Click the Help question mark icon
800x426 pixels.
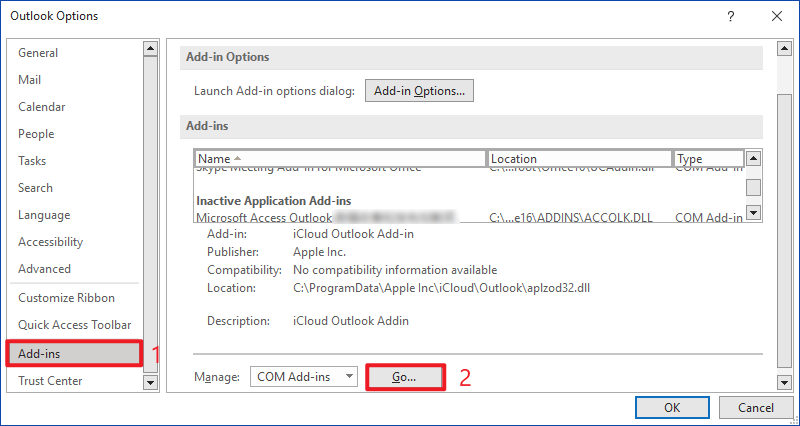point(731,16)
